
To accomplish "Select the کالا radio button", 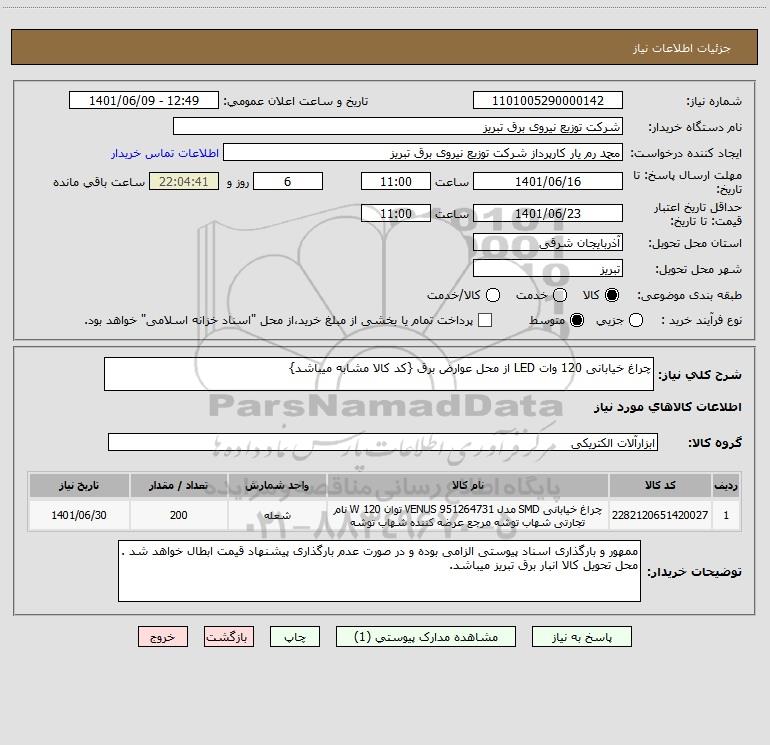I will (x=612, y=295).
